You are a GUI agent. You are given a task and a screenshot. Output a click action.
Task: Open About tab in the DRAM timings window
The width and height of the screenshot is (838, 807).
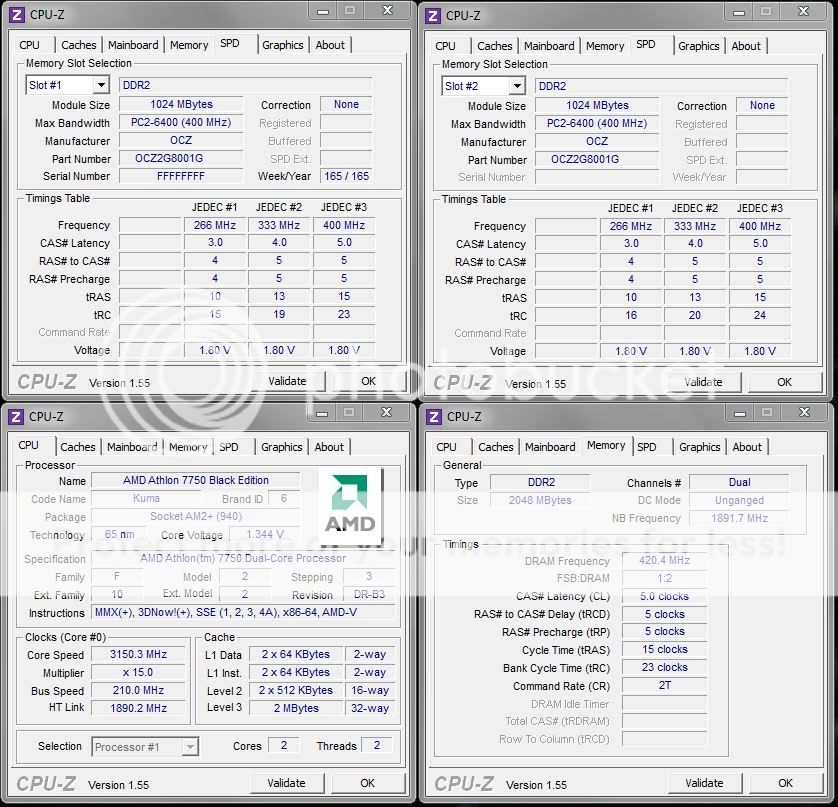(747, 447)
